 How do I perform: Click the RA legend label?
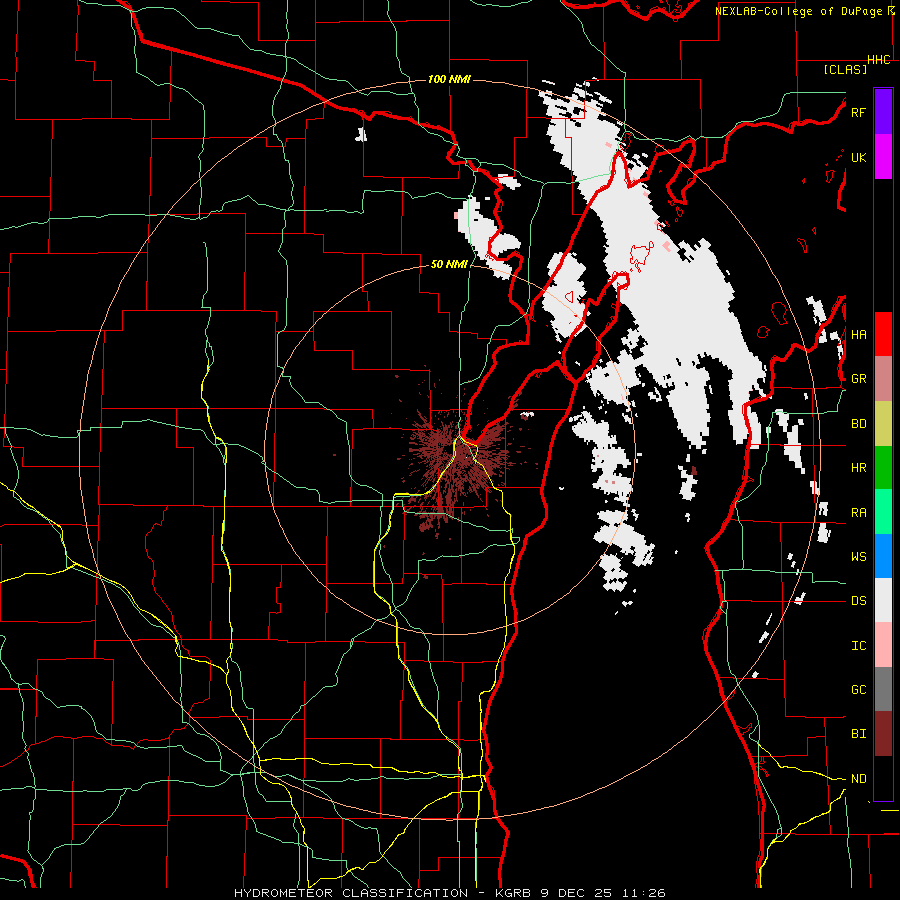858,512
